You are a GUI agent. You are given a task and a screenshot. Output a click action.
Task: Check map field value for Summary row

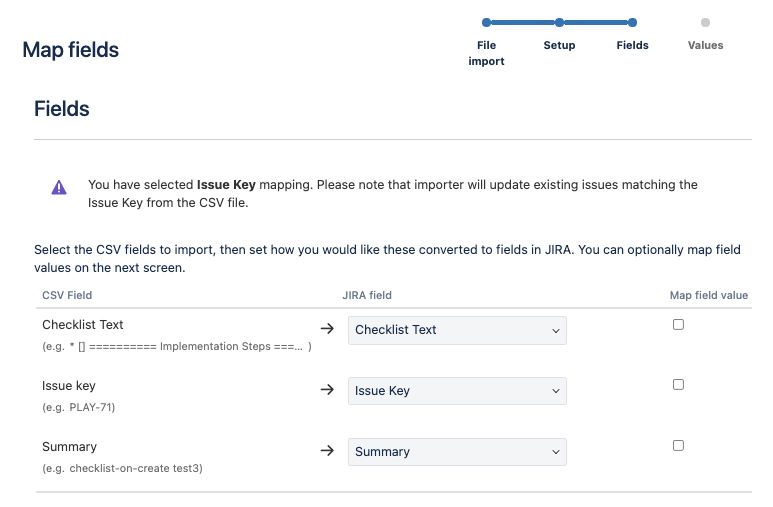click(678, 445)
